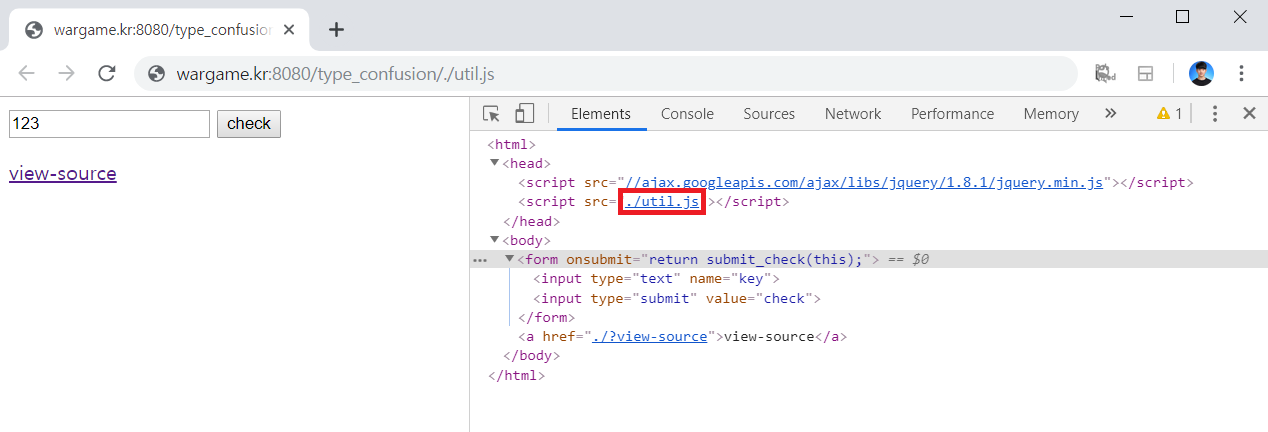Screen dimensions: 1268x432
Task: Collapse the head element node
Action: click(x=494, y=163)
